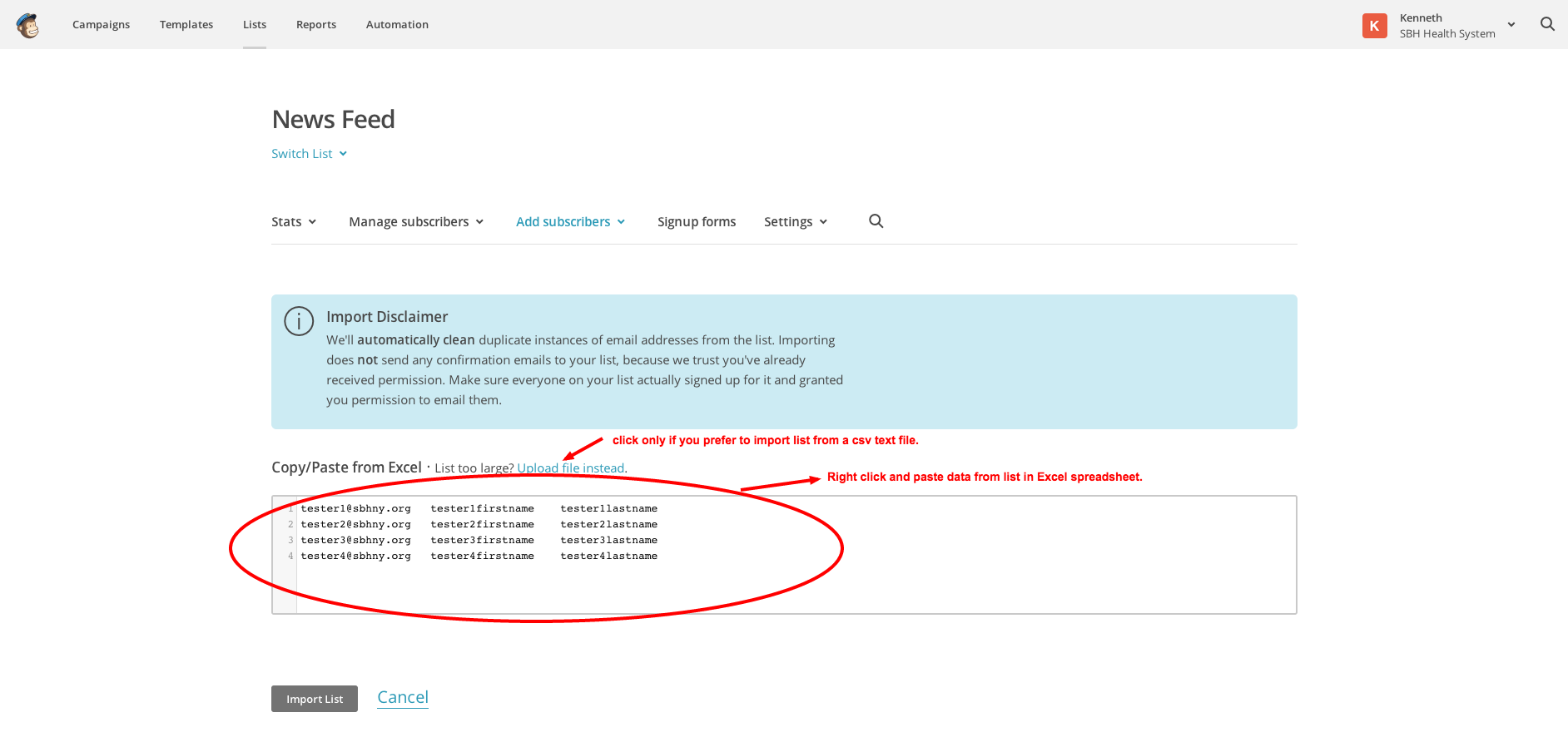
Task: Click the orange K account avatar
Action: pos(1374,26)
